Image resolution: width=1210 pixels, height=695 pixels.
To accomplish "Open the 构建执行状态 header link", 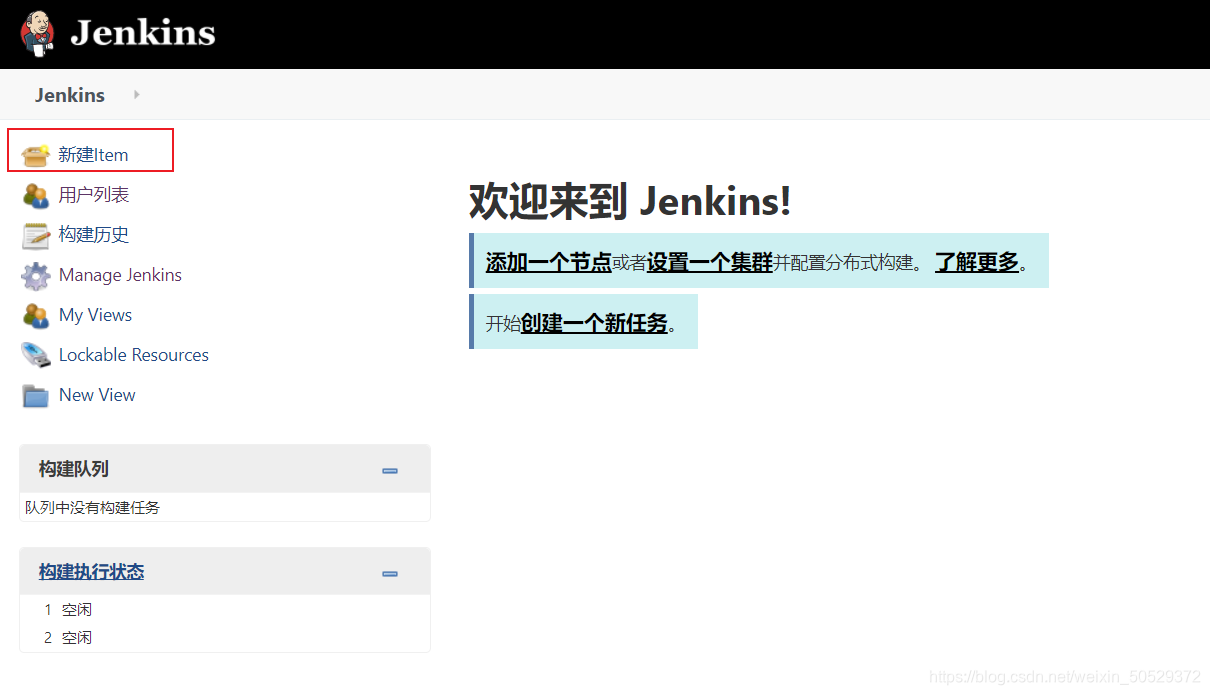I will 91,572.
